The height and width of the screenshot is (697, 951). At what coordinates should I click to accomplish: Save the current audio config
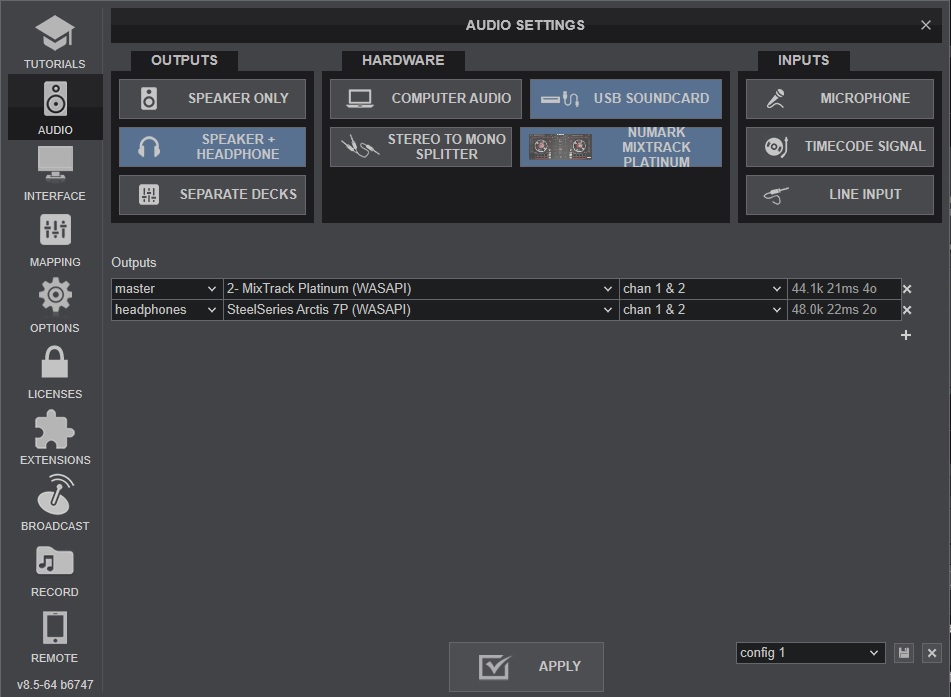tap(904, 653)
